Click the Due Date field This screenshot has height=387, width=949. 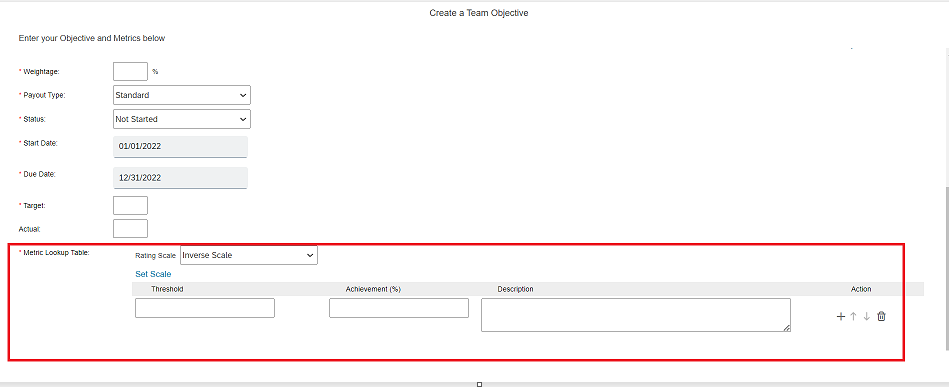(x=180, y=177)
